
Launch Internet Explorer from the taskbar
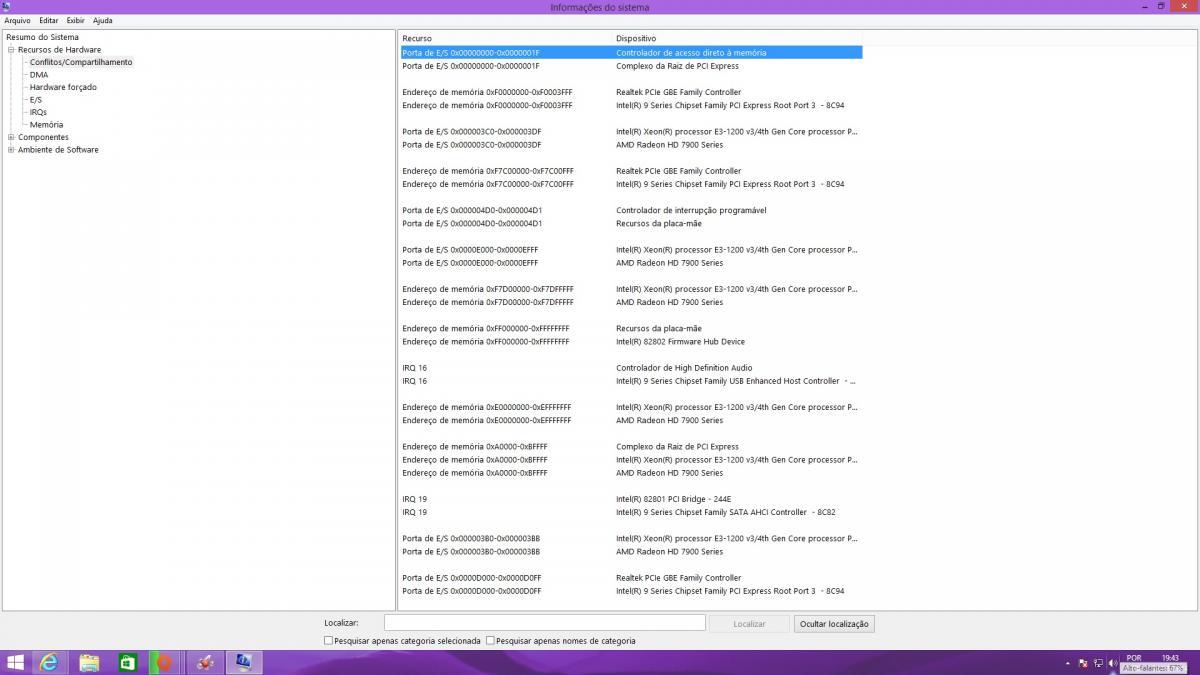pyautogui.click(x=49, y=662)
